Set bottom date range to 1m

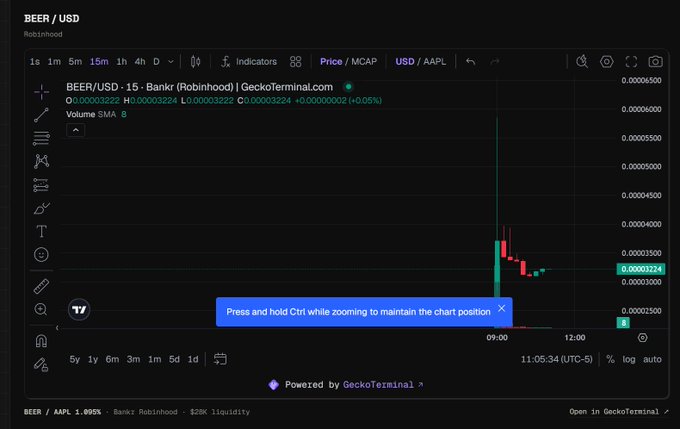click(154, 359)
